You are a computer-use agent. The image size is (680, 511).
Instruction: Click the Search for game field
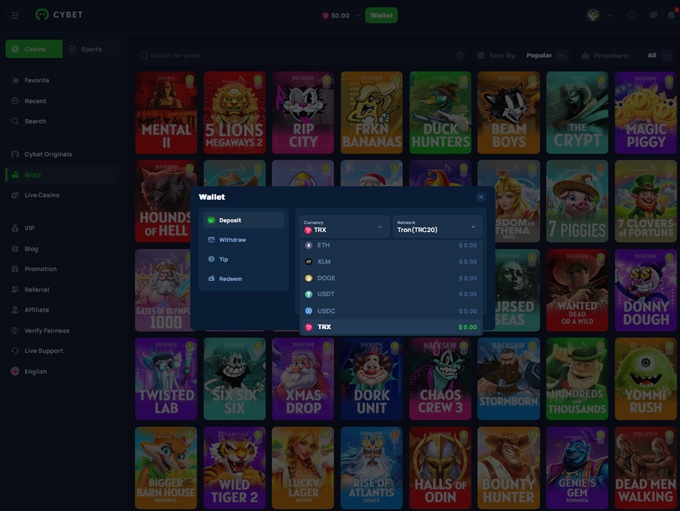[x=290, y=56]
